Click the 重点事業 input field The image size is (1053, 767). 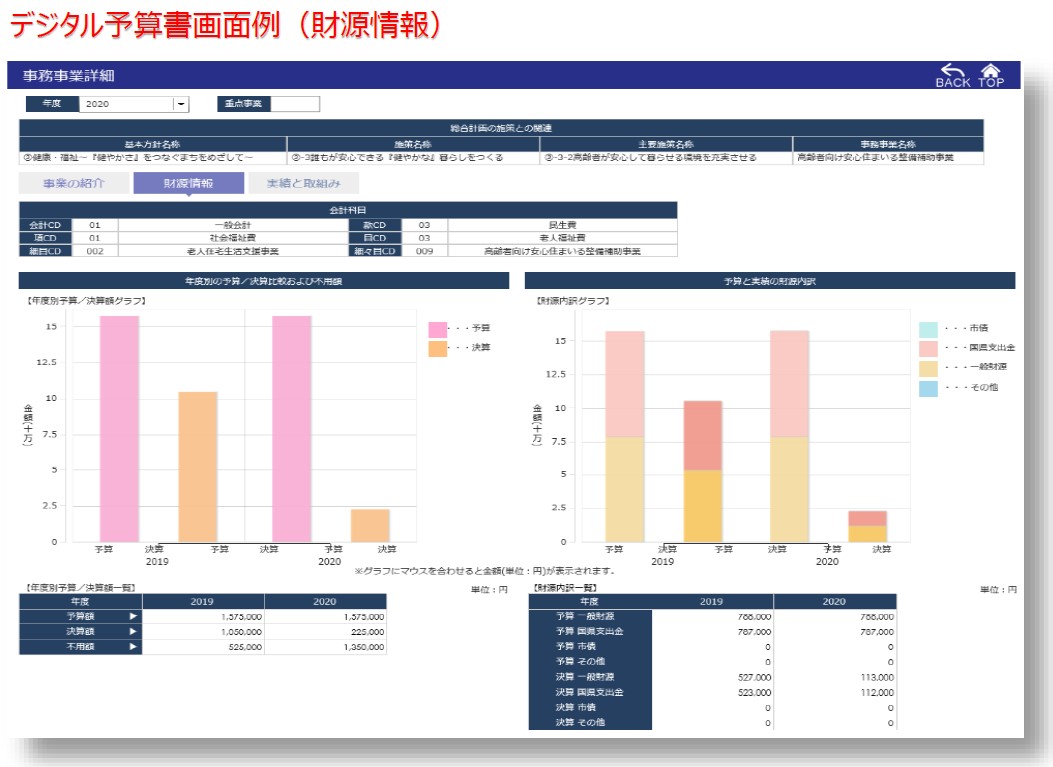click(295, 104)
